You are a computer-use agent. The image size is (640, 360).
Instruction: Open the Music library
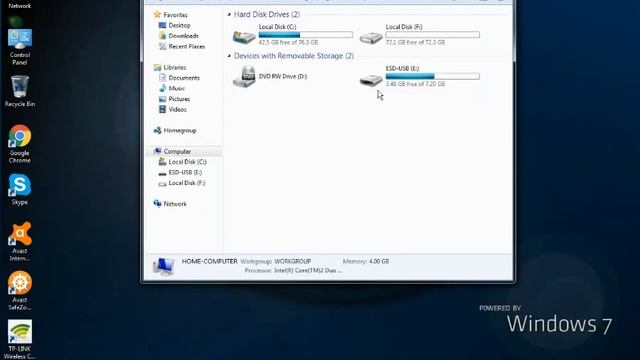coord(177,89)
